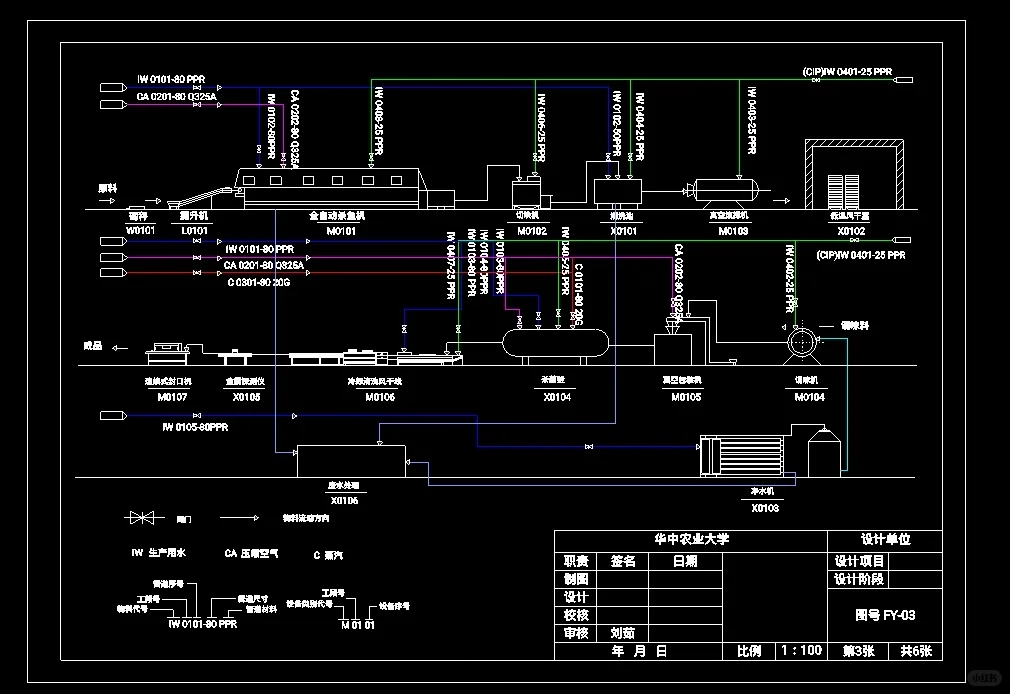Click the CA 压缩空气 legend entry
This screenshot has height=694, width=1010.
point(251,554)
